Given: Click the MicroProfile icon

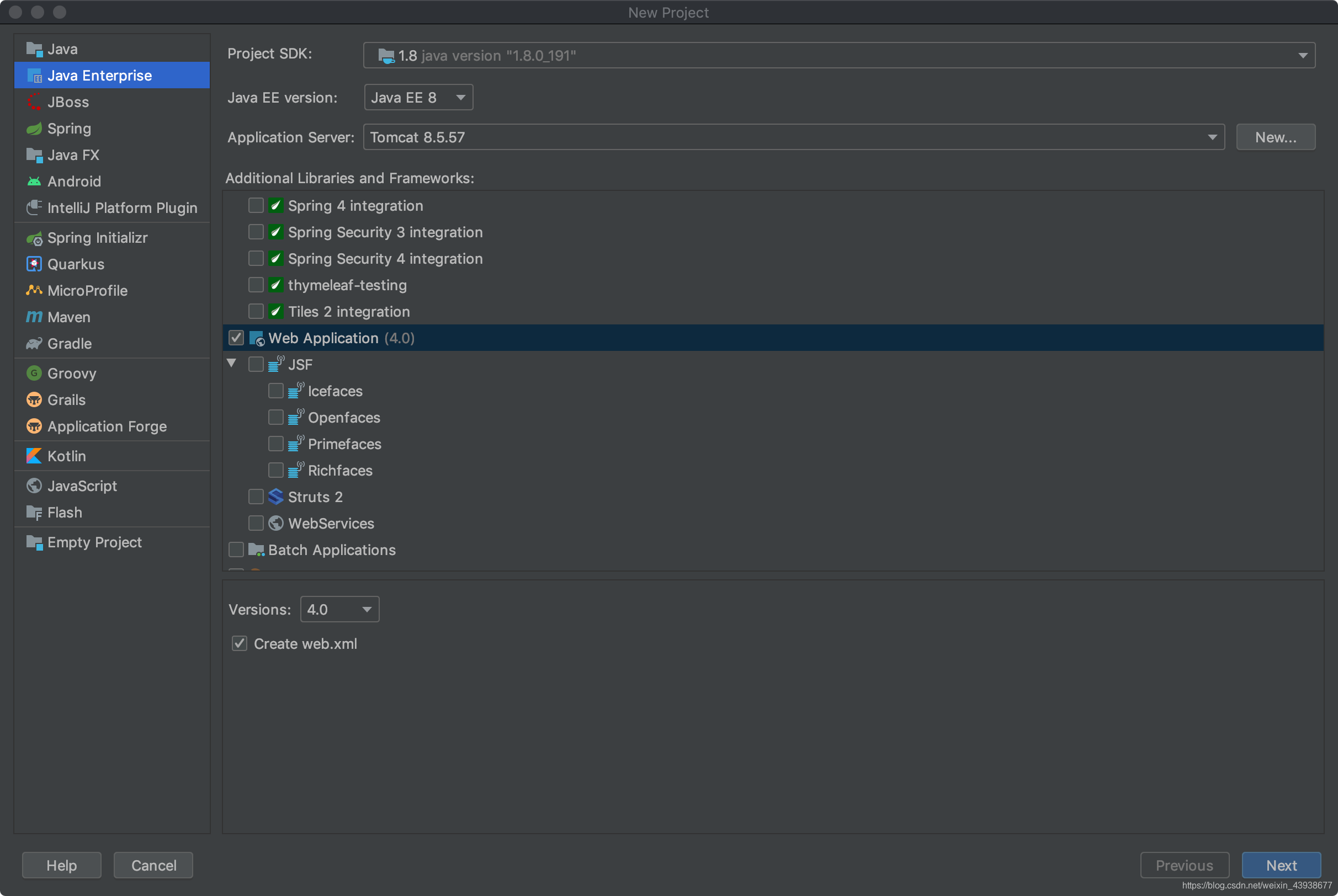Looking at the screenshot, I should 34,291.
